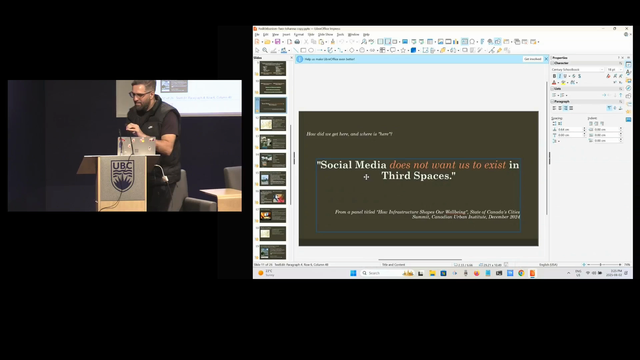640x360 pixels.
Task: Close the Slides panel
Action: pyautogui.click(x=291, y=58)
